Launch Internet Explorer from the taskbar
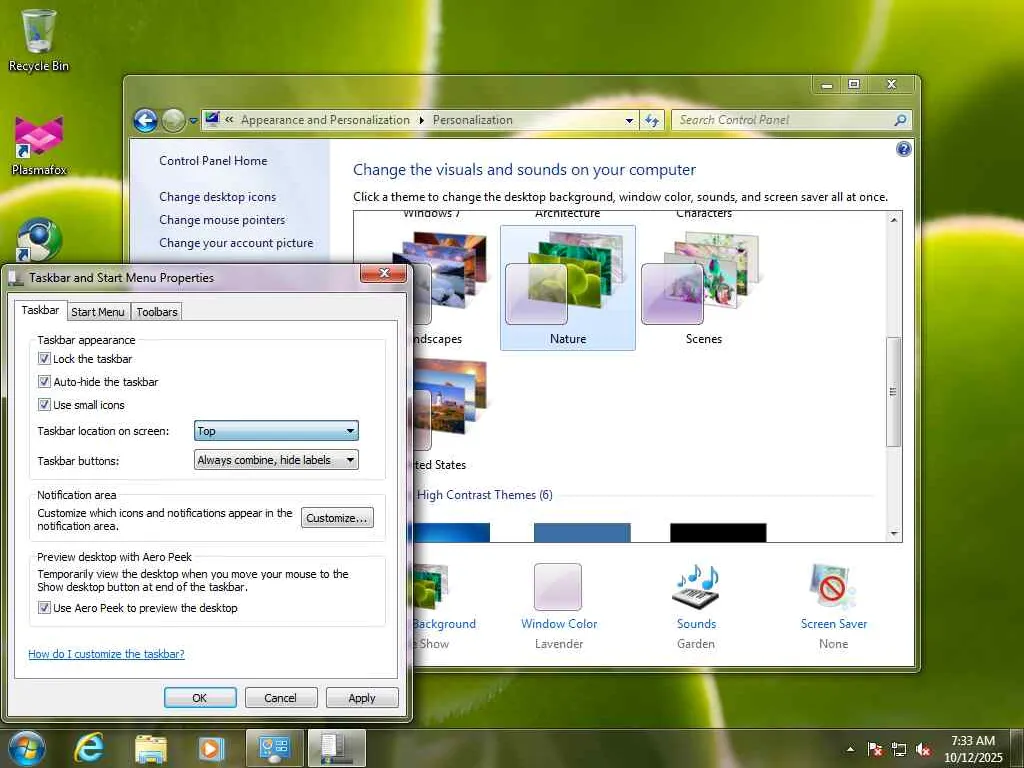 pos(89,748)
